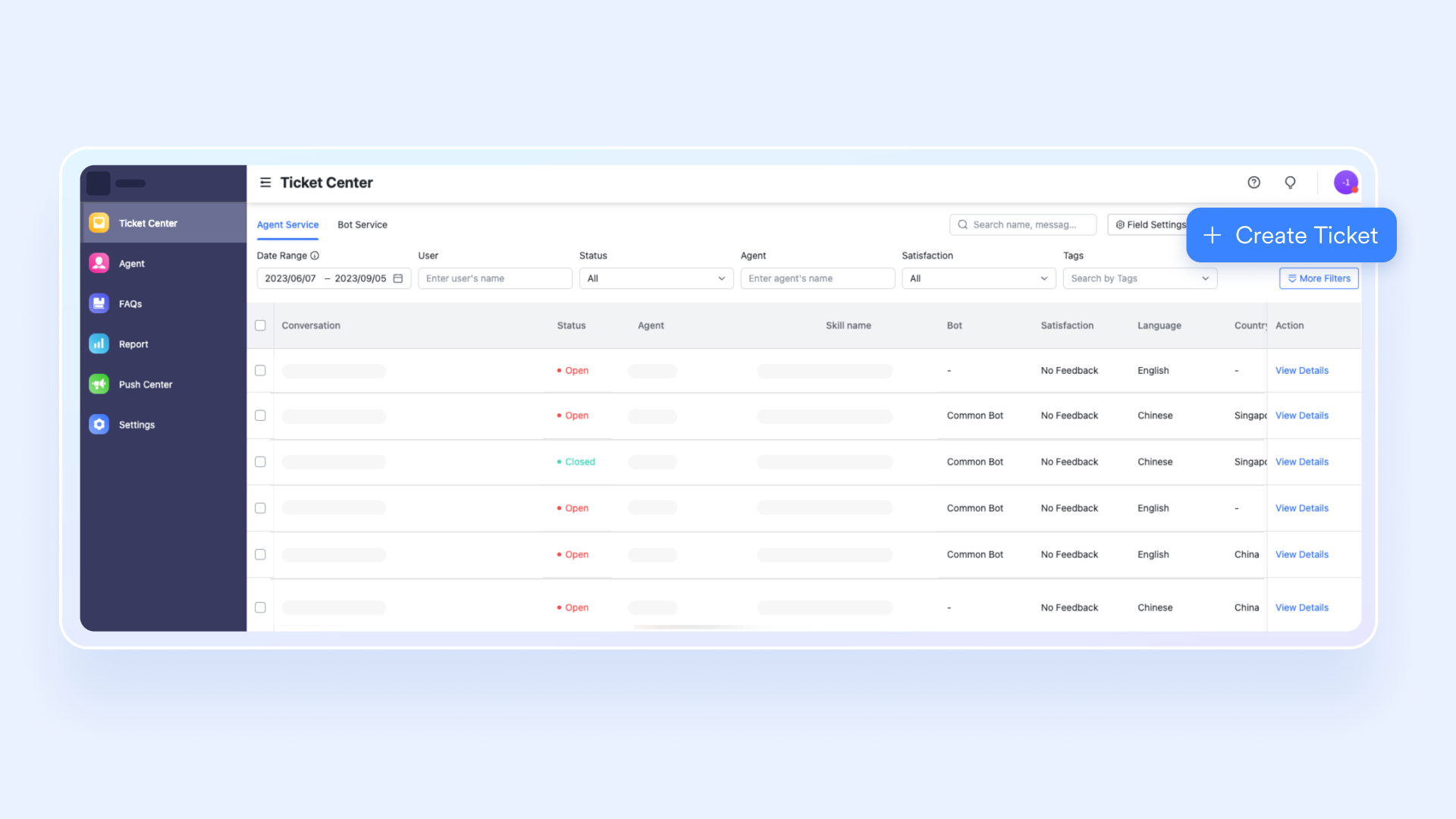Switch to the Agent Service tab

coord(287,224)
